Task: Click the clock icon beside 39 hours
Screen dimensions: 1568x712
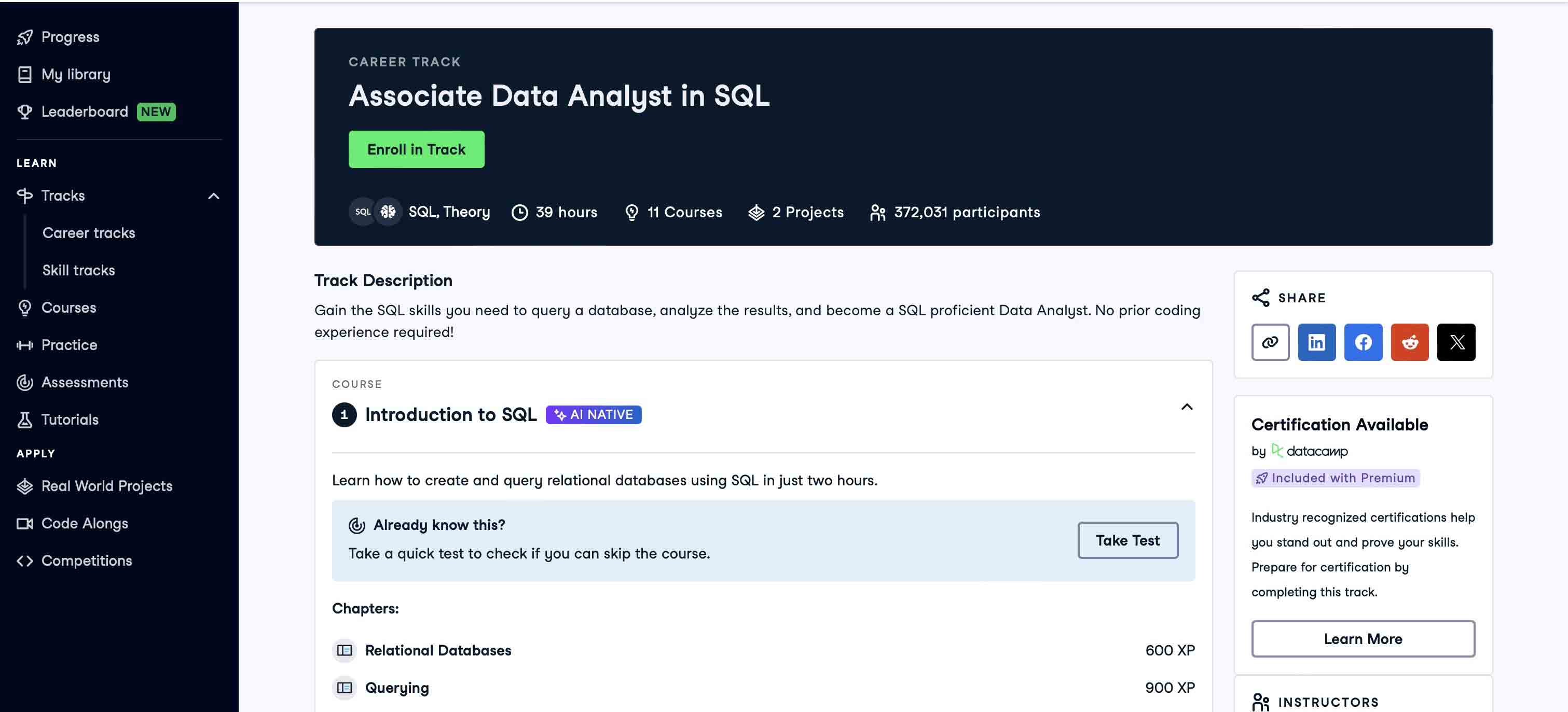Action: coord(520,213)
